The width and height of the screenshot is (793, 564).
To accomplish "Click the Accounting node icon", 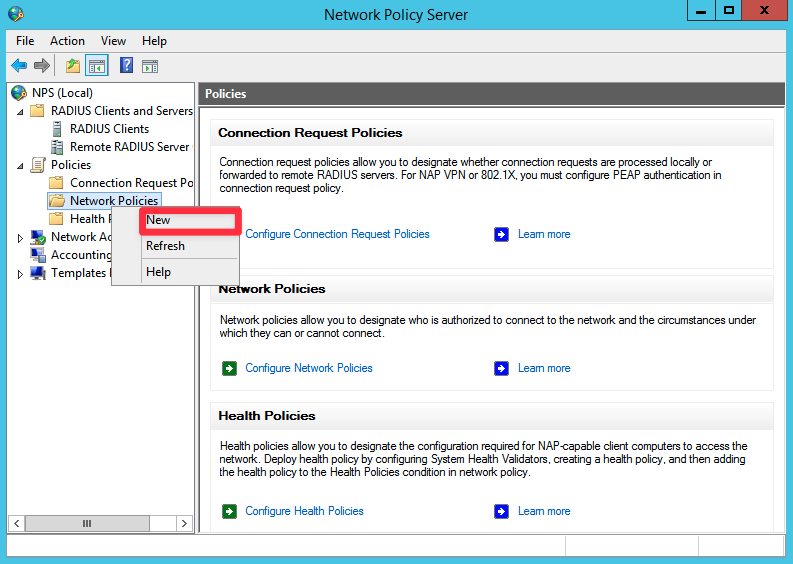I will 38,255.
